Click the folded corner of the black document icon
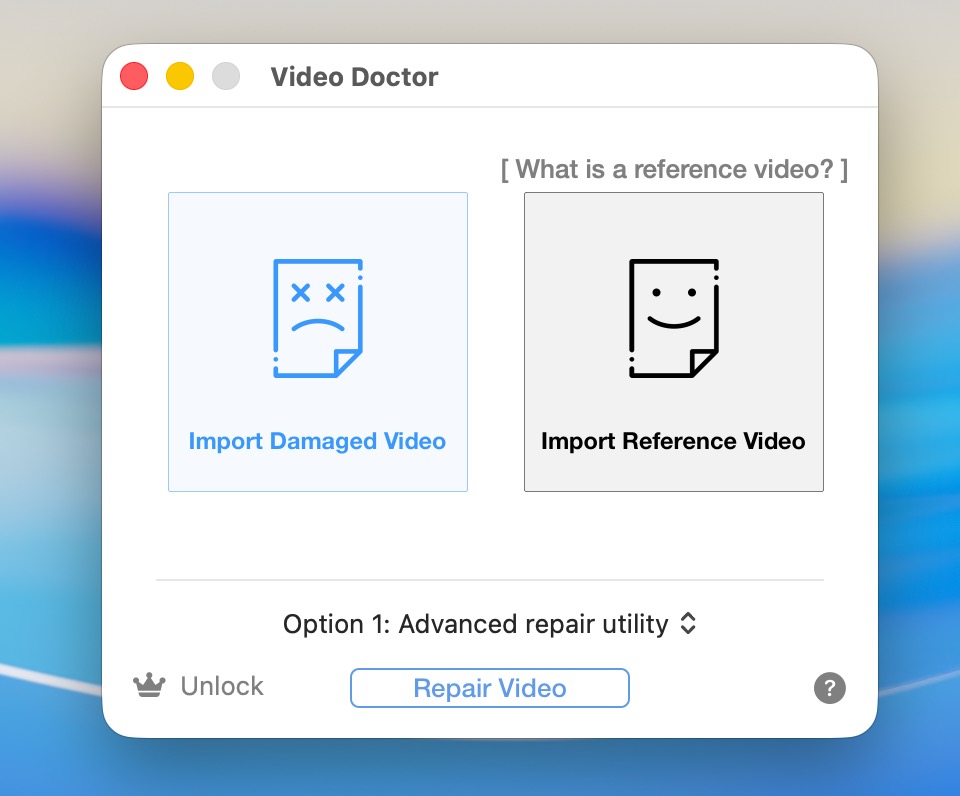This screenshot has height=796, width=960. tap(704, 363)
